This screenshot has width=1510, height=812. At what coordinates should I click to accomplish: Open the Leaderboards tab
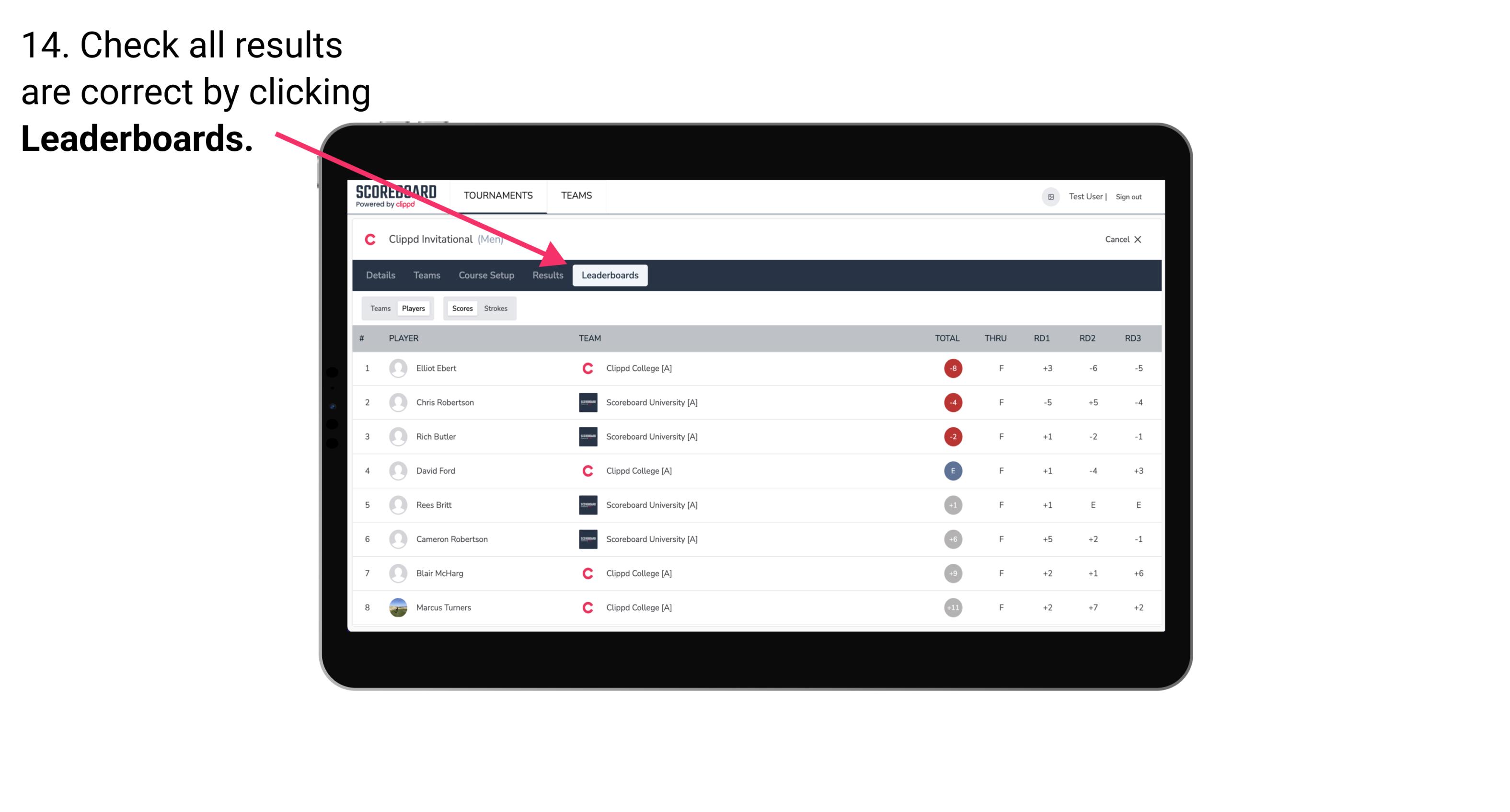coord(610,276)
